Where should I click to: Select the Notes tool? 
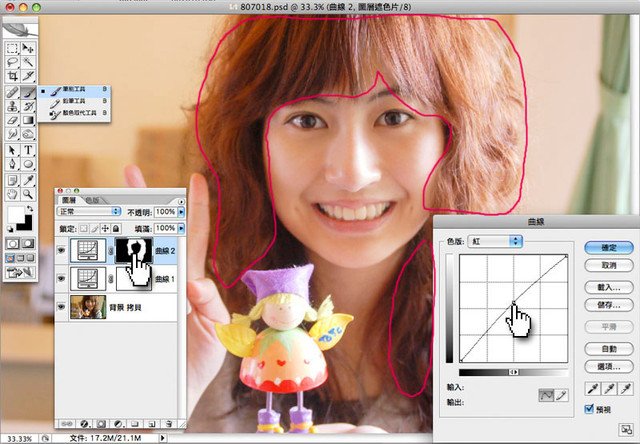[12, 180]
